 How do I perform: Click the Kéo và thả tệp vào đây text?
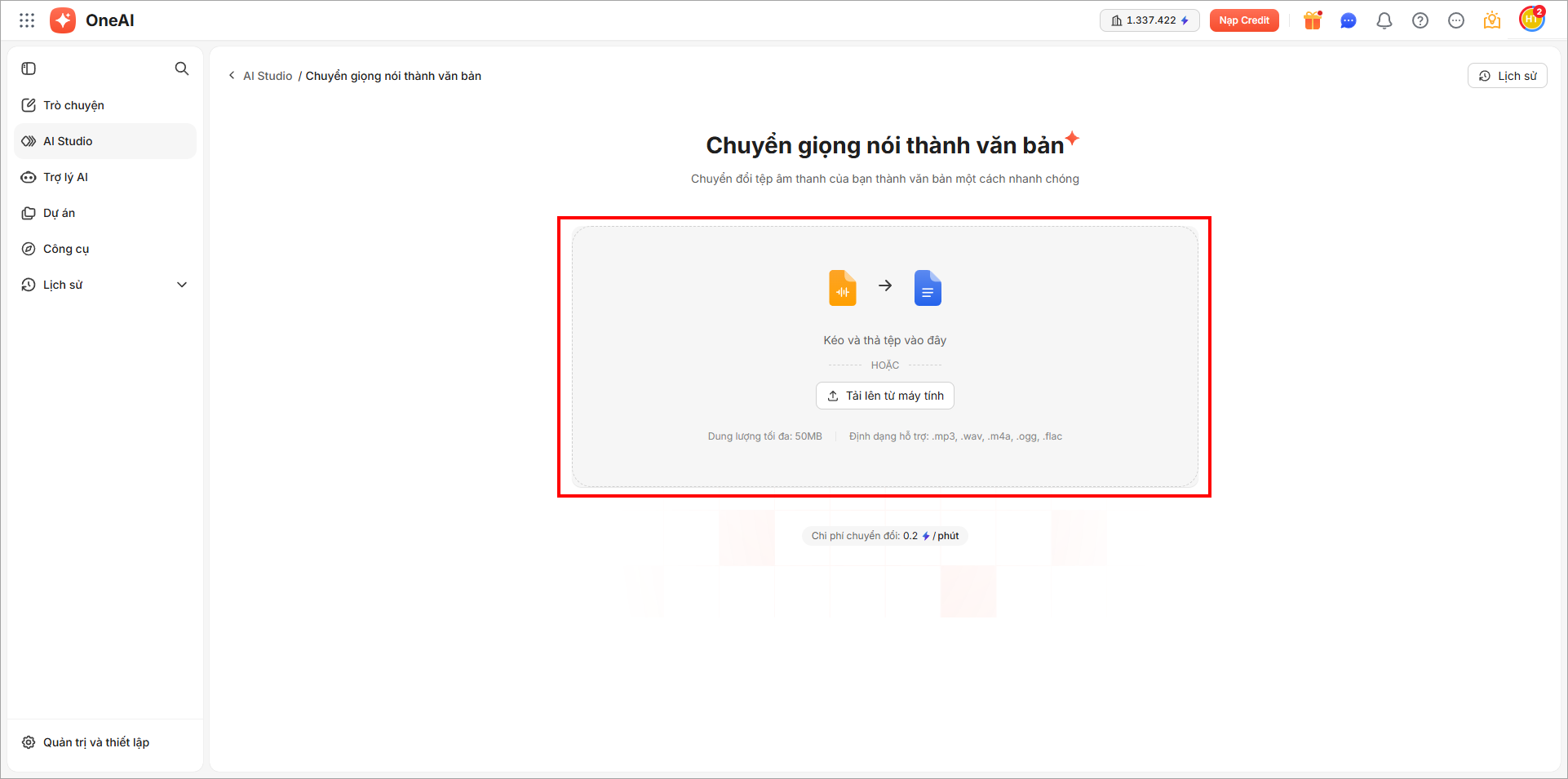pyautogui.click(x=885, y=340)
